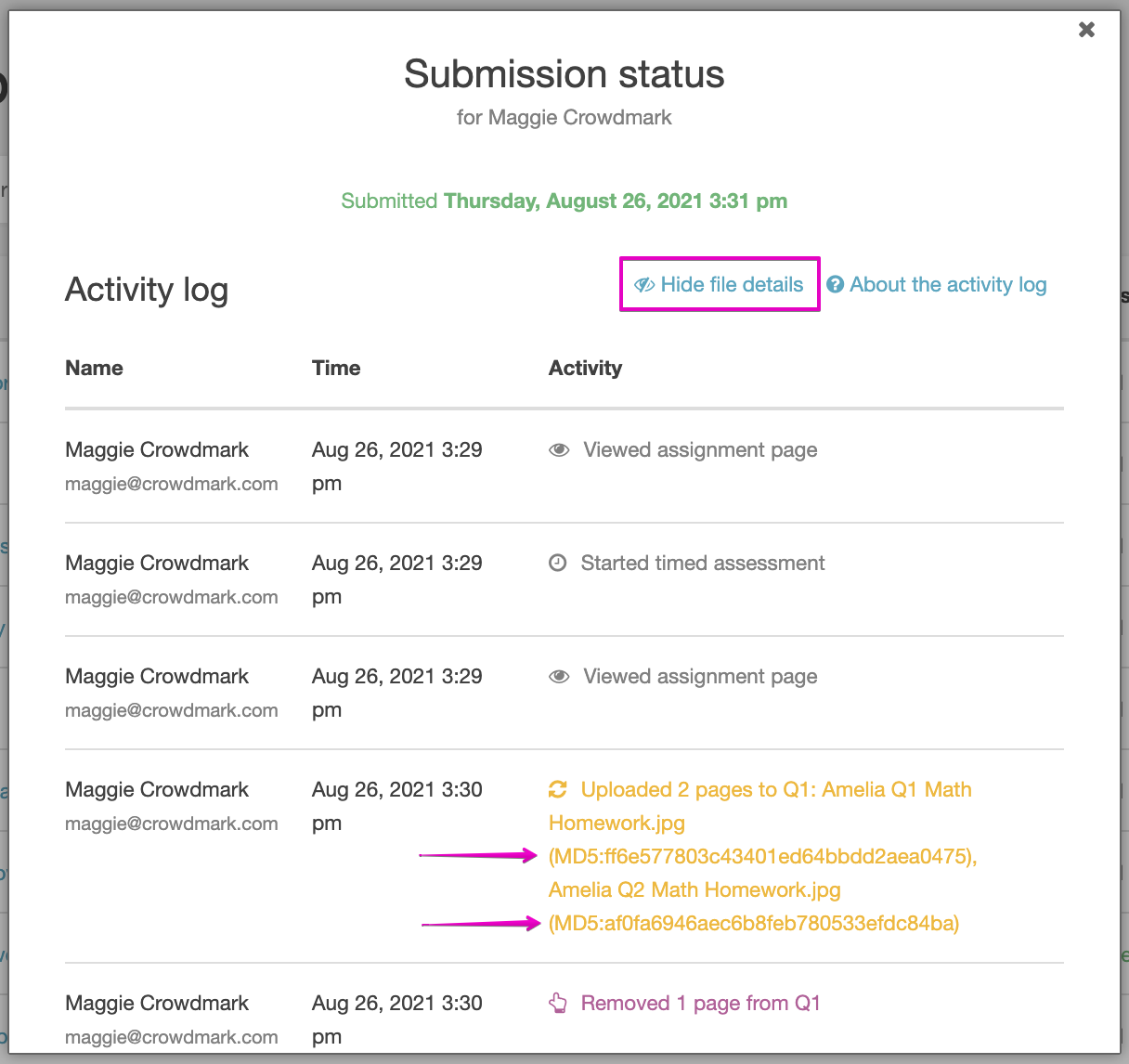
Task: Click the refresh icon beside Uploaded 2 pages
Action: click(557, 789)
